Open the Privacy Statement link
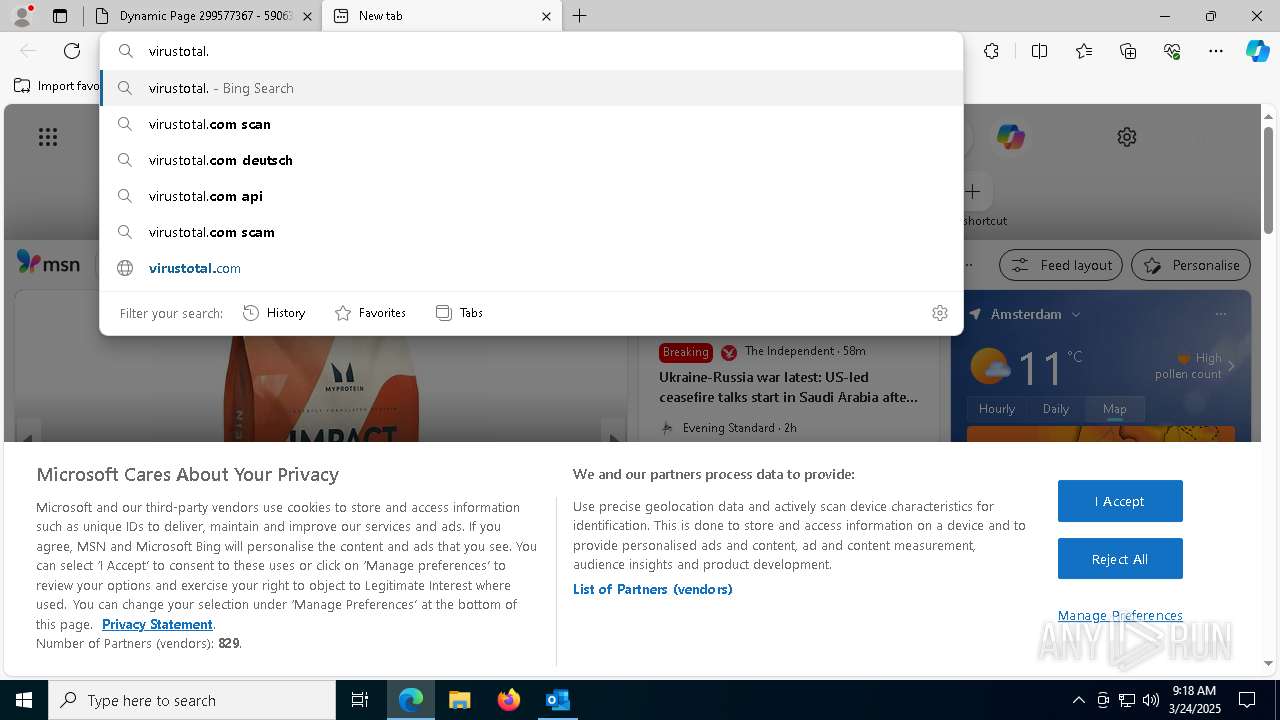 (x=157, y=624)
